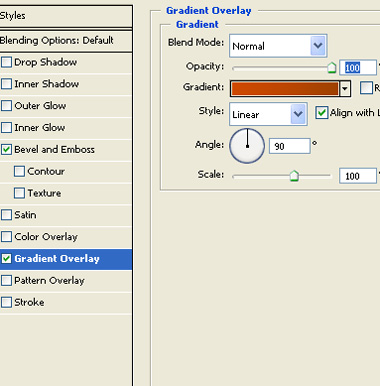Open the Style dropdown showing Linear
The width and height of the screenshot is (380, 386).
click(x=268, y=114)
